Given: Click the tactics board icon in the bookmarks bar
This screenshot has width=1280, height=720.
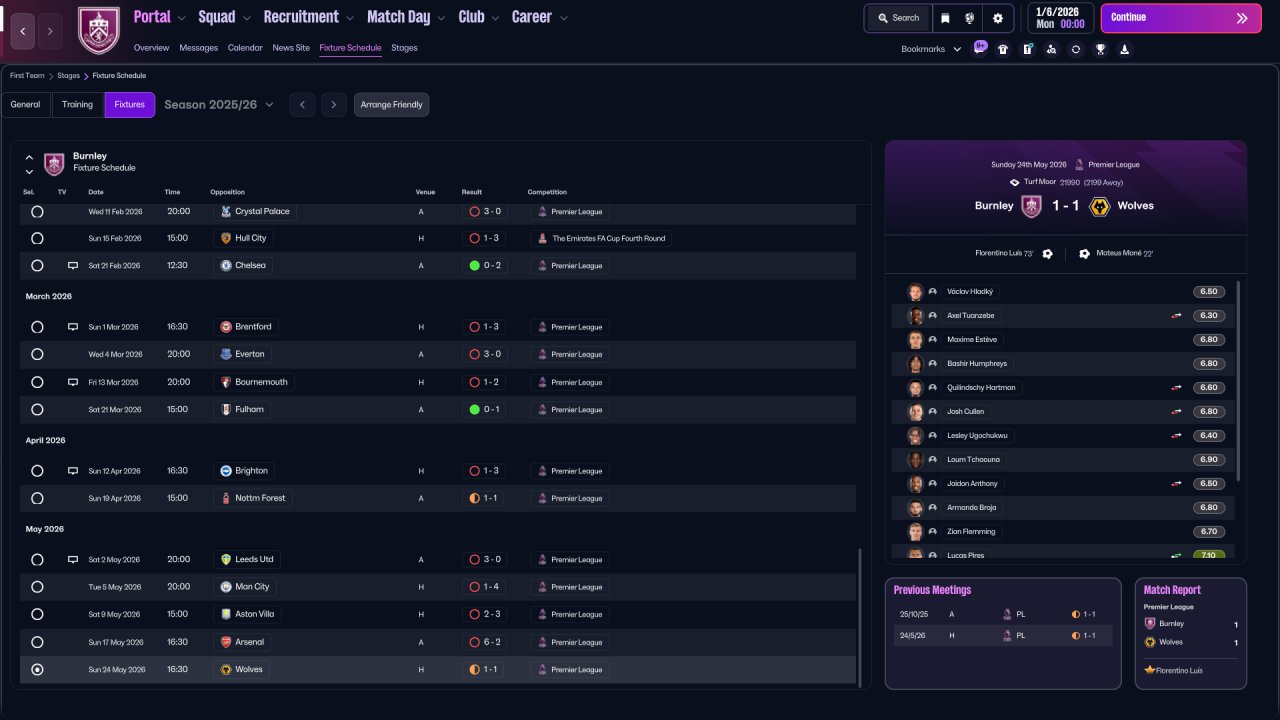Looking at the screenshot, I should coord(1027,49).
